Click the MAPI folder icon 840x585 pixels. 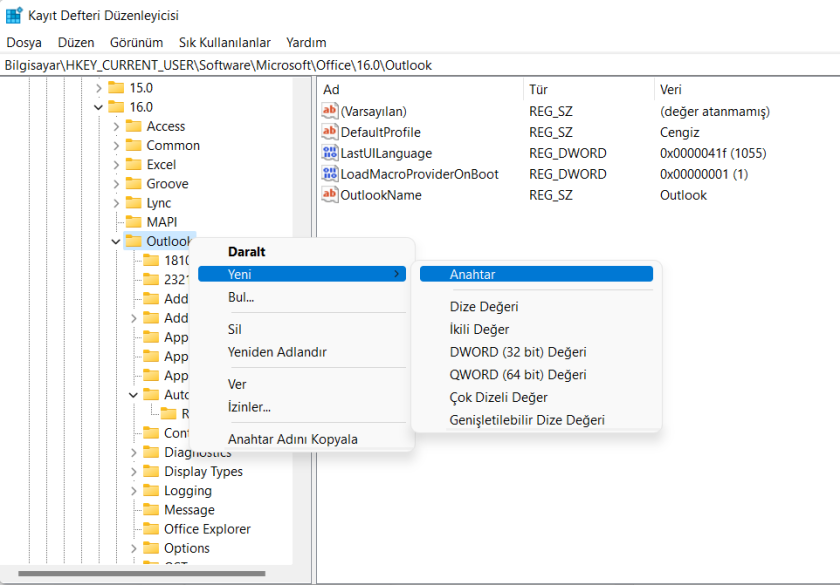click(133, 222)
